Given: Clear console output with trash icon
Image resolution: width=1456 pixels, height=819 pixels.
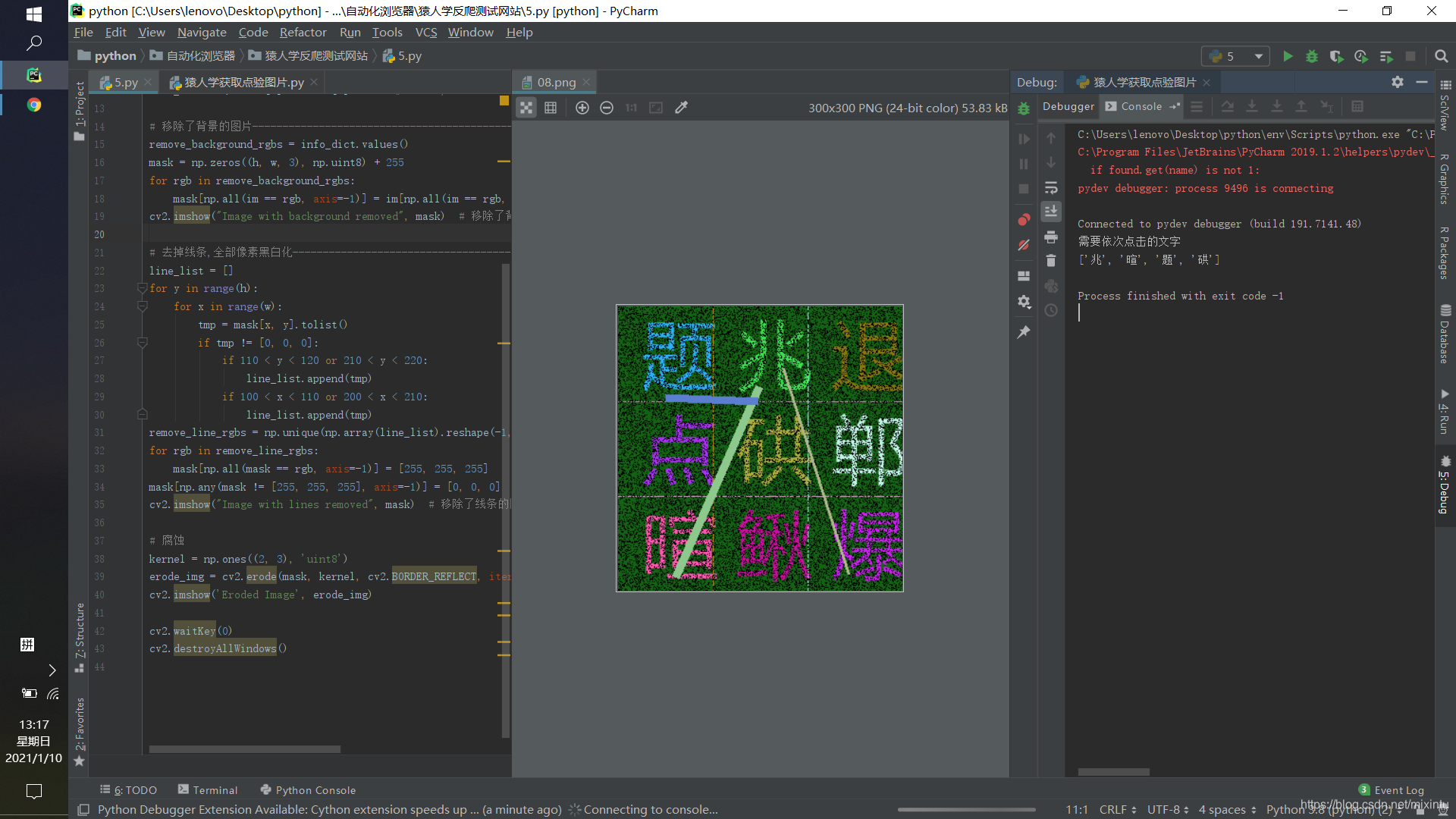Looking at the screenshot, I should pos(1051,261).
